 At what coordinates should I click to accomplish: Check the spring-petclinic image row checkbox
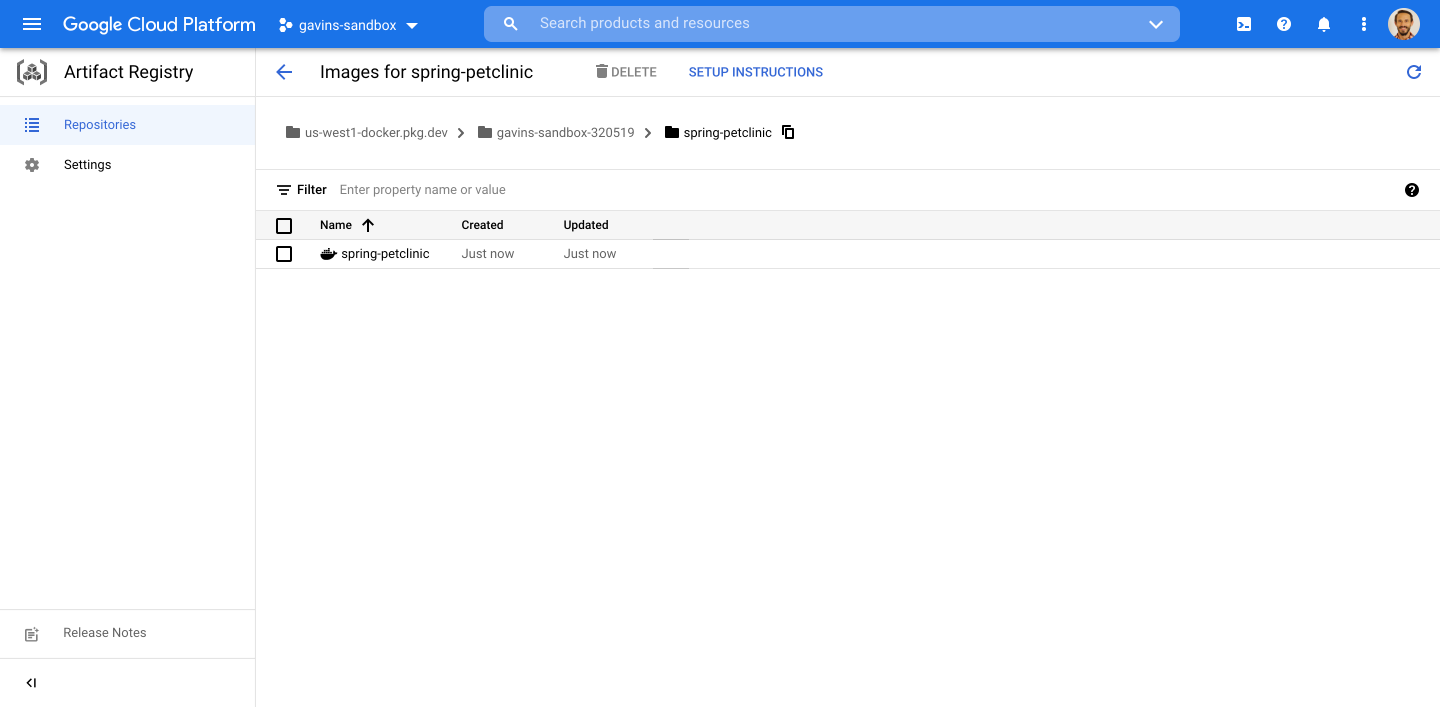point(284,253)
